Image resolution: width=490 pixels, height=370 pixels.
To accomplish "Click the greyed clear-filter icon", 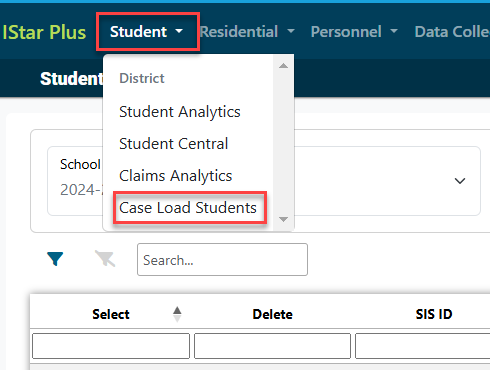I will 105,258.
